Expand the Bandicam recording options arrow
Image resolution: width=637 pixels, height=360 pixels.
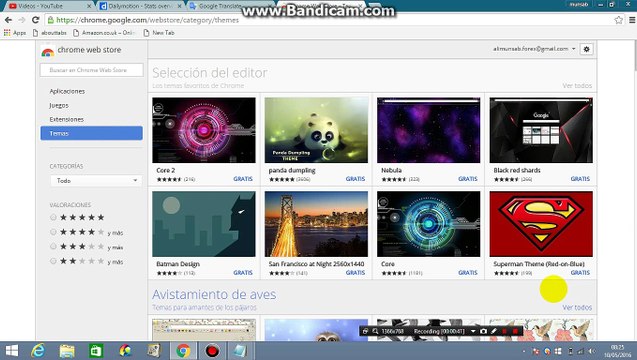coord(473,331)
